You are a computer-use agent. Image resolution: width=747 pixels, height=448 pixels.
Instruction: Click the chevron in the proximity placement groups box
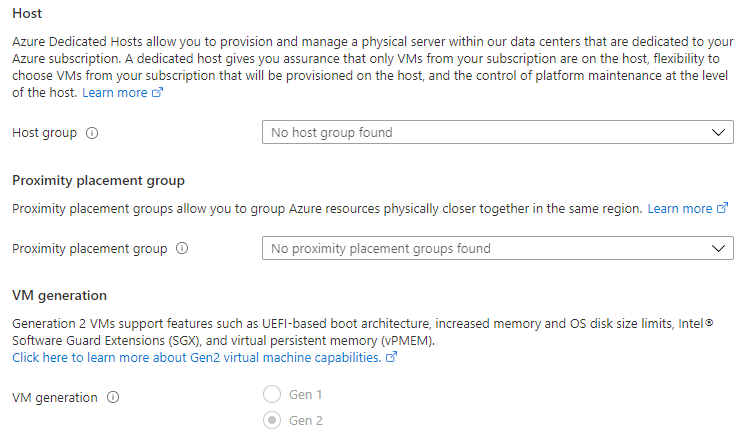(x=718, y=248)
